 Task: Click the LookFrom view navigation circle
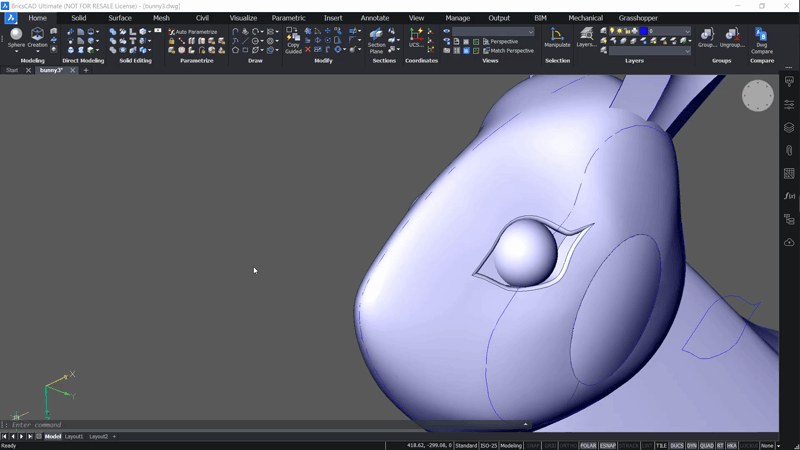[x=758, y=95]
